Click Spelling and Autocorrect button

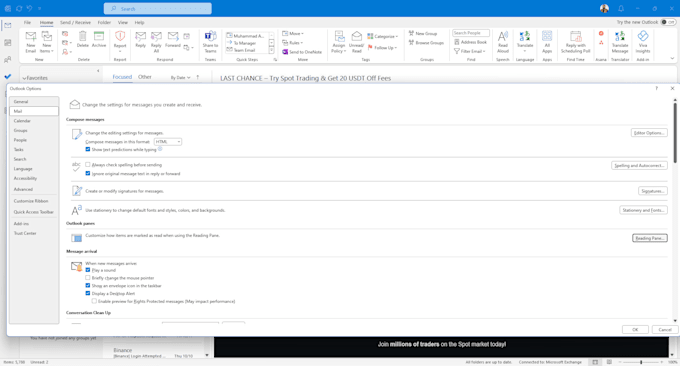click(x=639, y=165)
